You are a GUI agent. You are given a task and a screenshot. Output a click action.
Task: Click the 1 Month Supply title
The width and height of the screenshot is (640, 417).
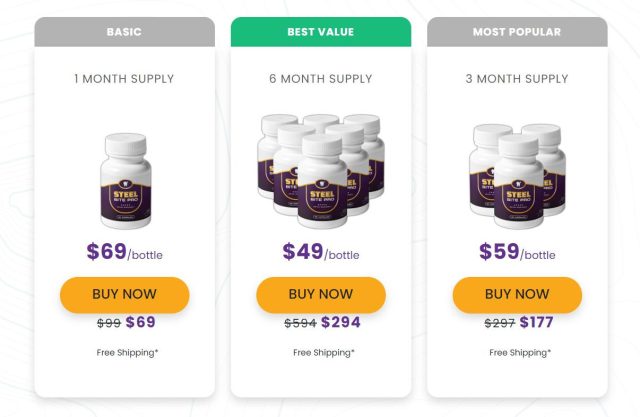[x=124, y=79]
